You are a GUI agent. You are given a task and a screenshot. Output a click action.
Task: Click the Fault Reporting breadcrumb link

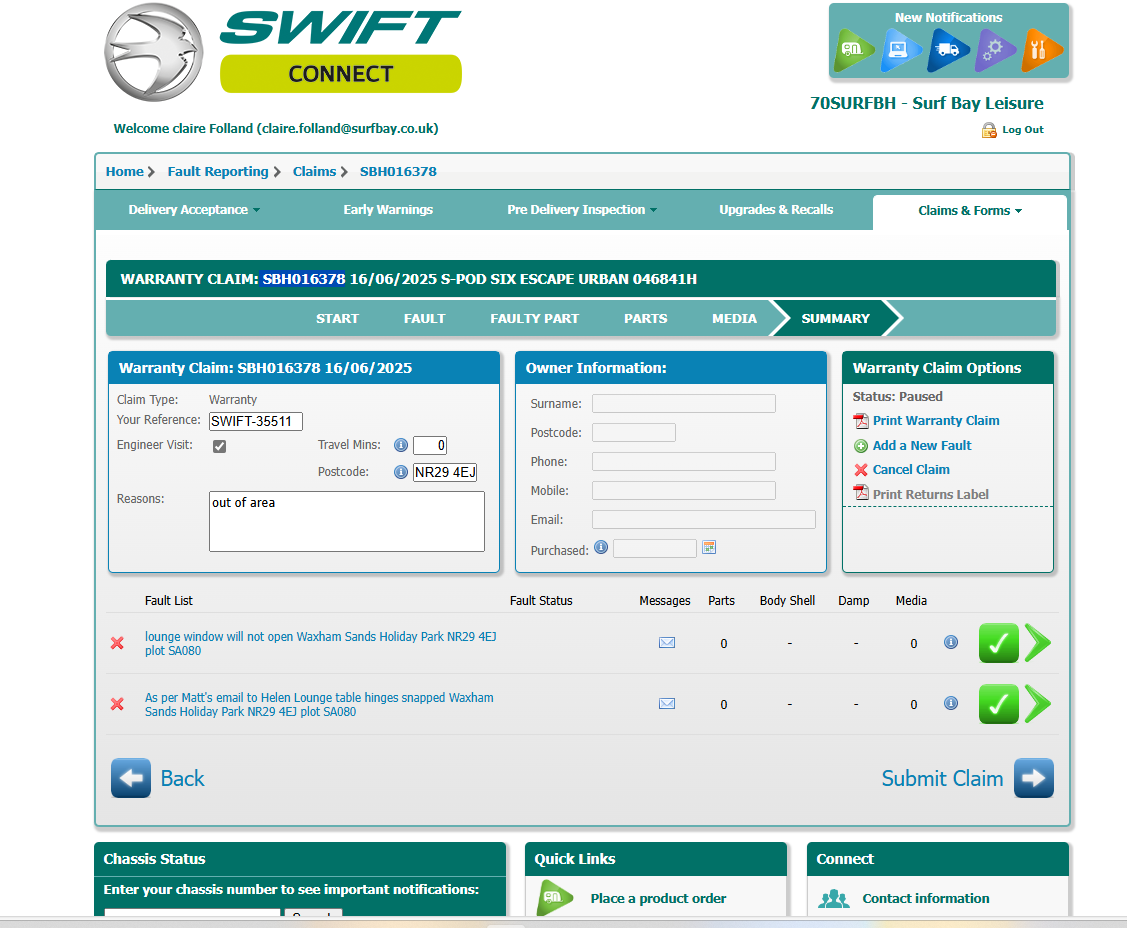(x=218, y=171)
